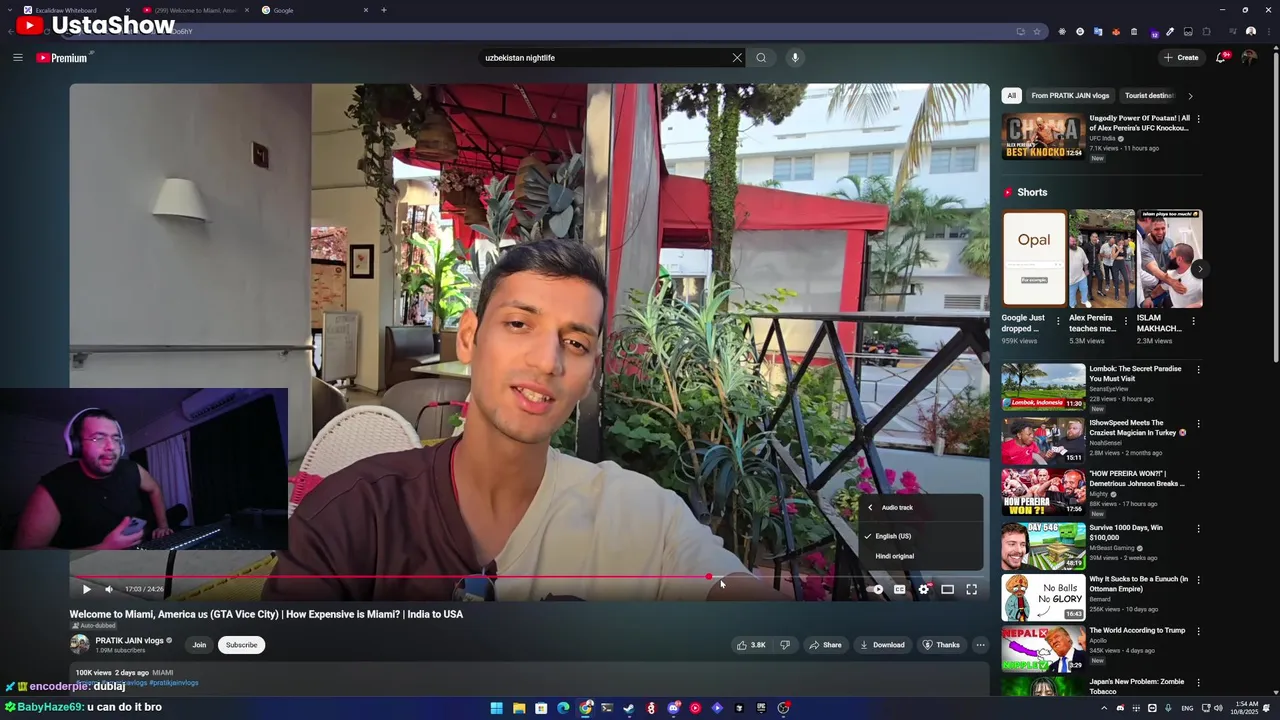The height and width of the screenshot is (720, 1280).
Task: Open Google Just dropped Opal short
Action: pos(1034,258)
